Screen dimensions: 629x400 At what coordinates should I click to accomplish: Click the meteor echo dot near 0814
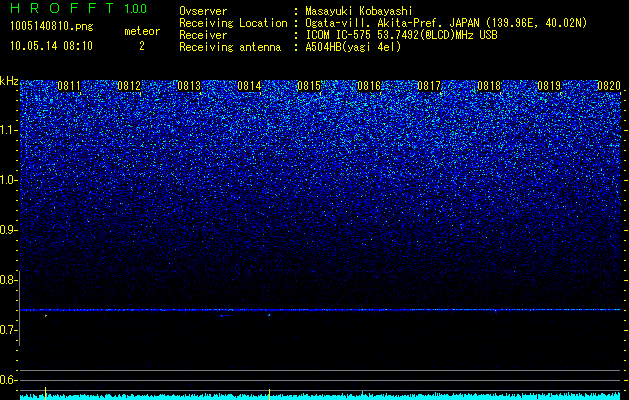tap(269, 315)
